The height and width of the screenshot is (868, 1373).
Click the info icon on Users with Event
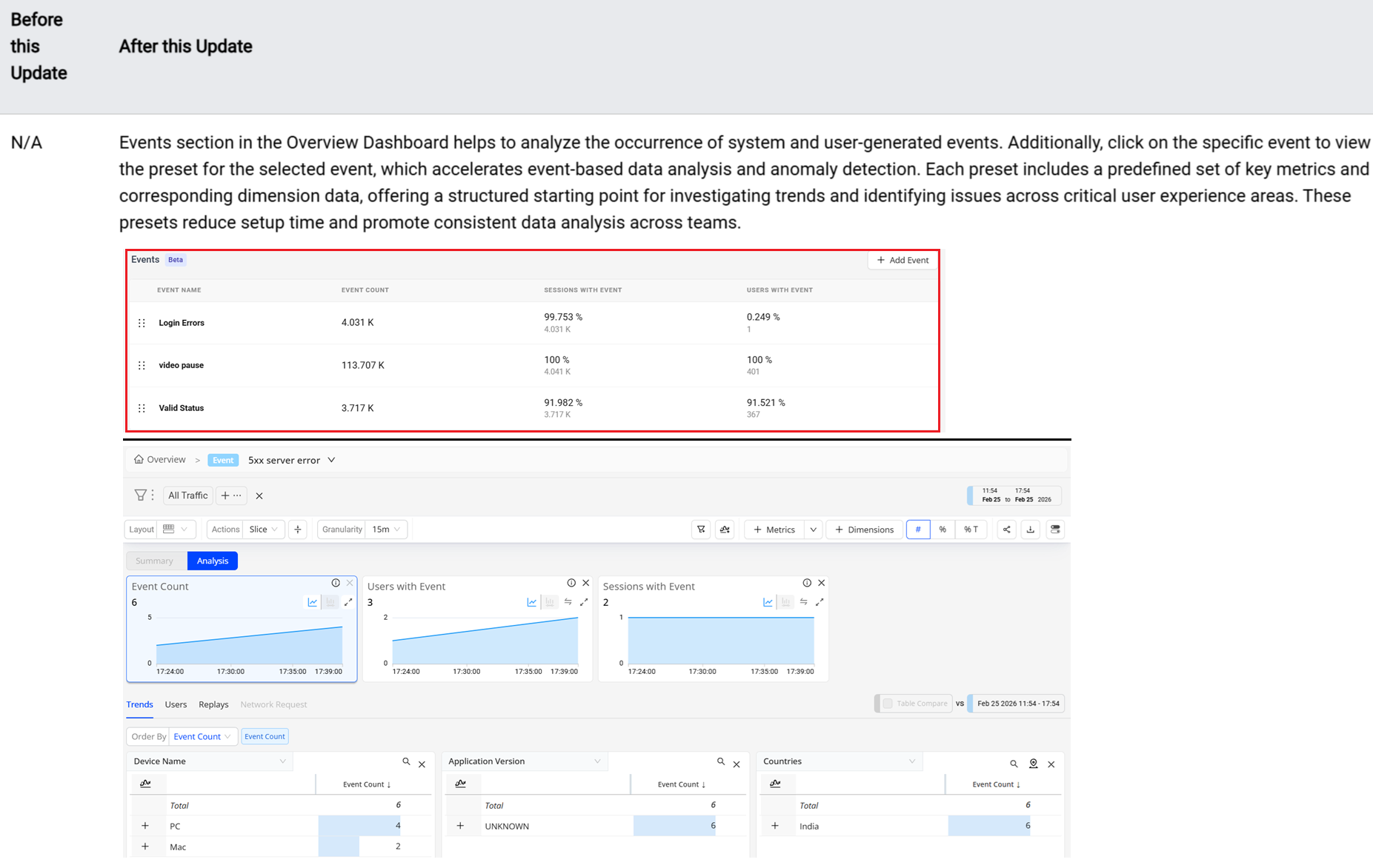pos(571,583)
